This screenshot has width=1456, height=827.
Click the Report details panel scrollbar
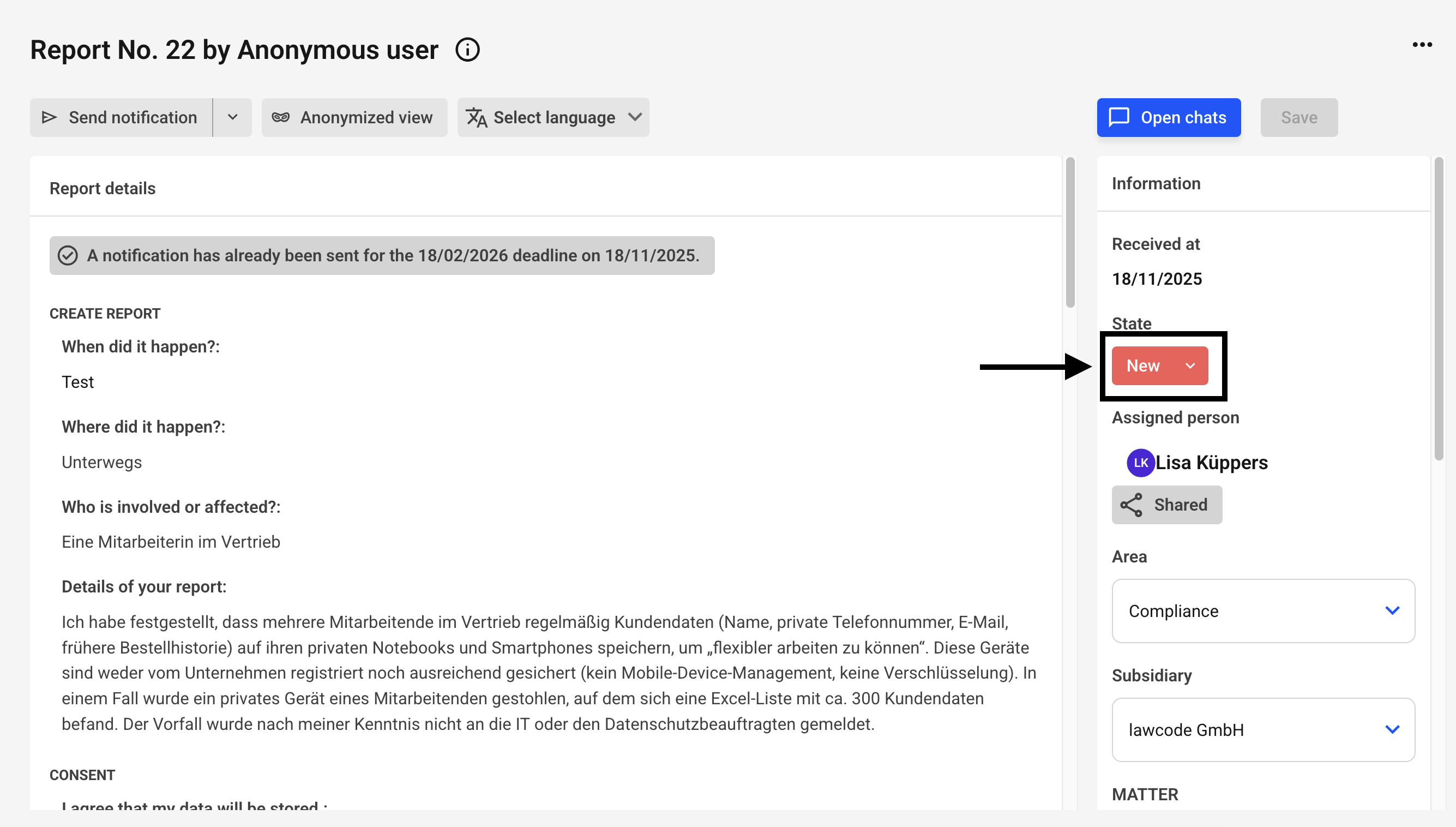coord(1070,233)
